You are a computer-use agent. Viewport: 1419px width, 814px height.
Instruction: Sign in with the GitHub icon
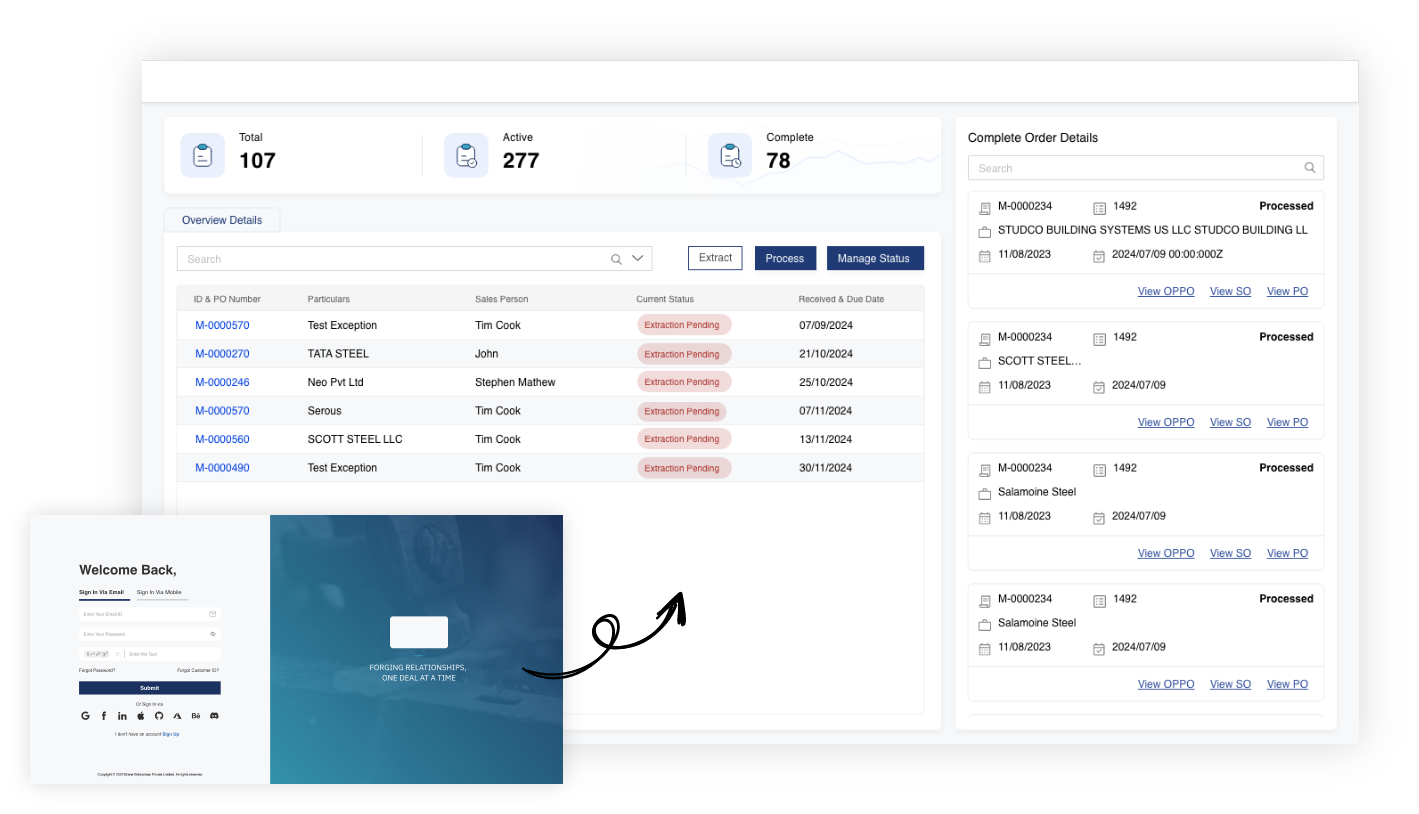[158, 716]
